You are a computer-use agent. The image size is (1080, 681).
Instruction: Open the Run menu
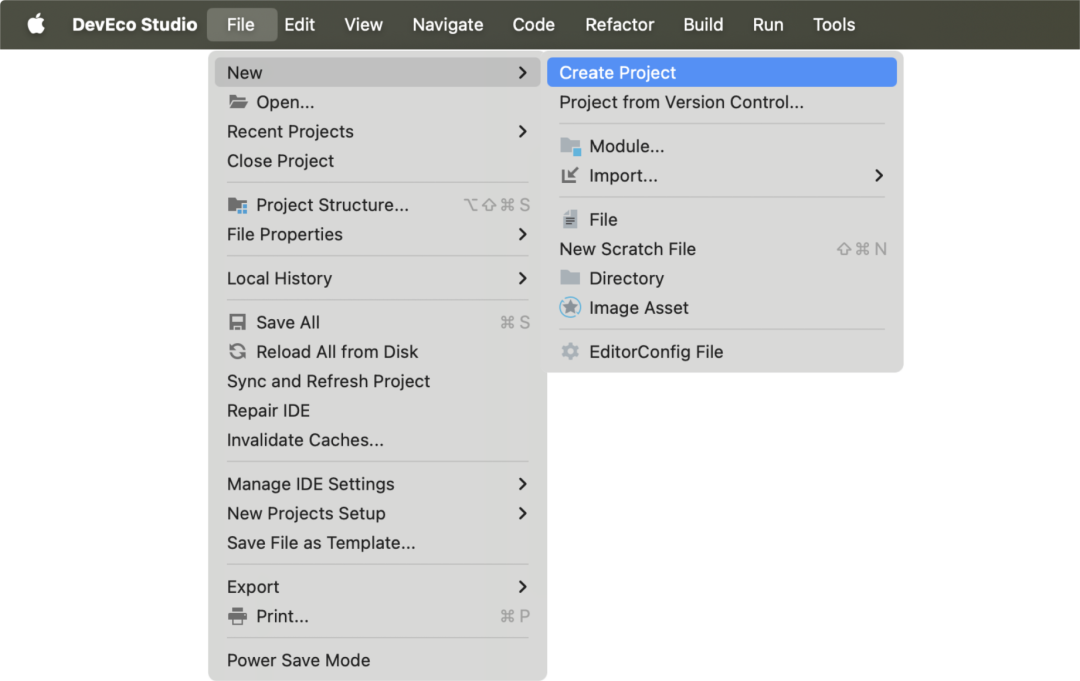click(x=768, y=25)
